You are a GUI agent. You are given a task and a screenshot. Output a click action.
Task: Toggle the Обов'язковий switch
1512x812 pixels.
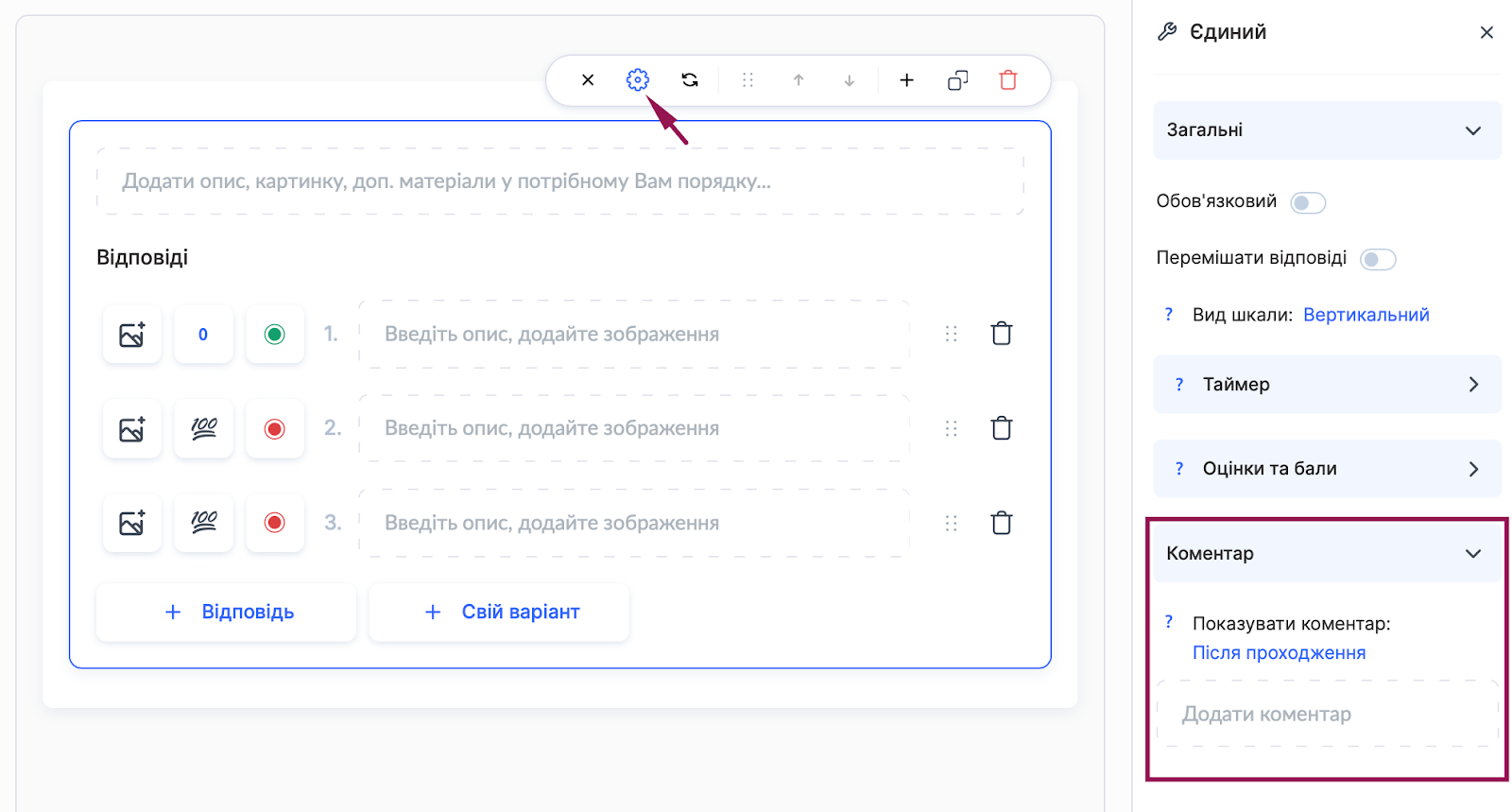click(1309, 202)
